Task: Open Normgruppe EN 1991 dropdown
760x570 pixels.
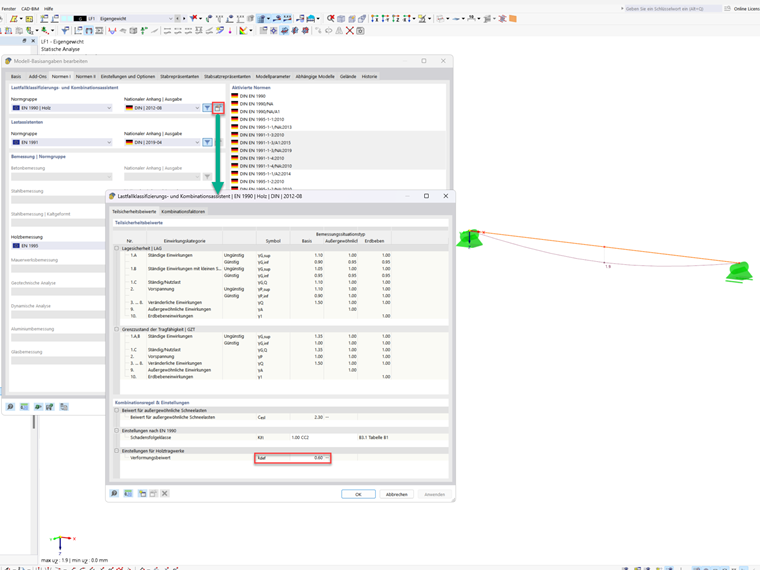Action: click(62, 142)
